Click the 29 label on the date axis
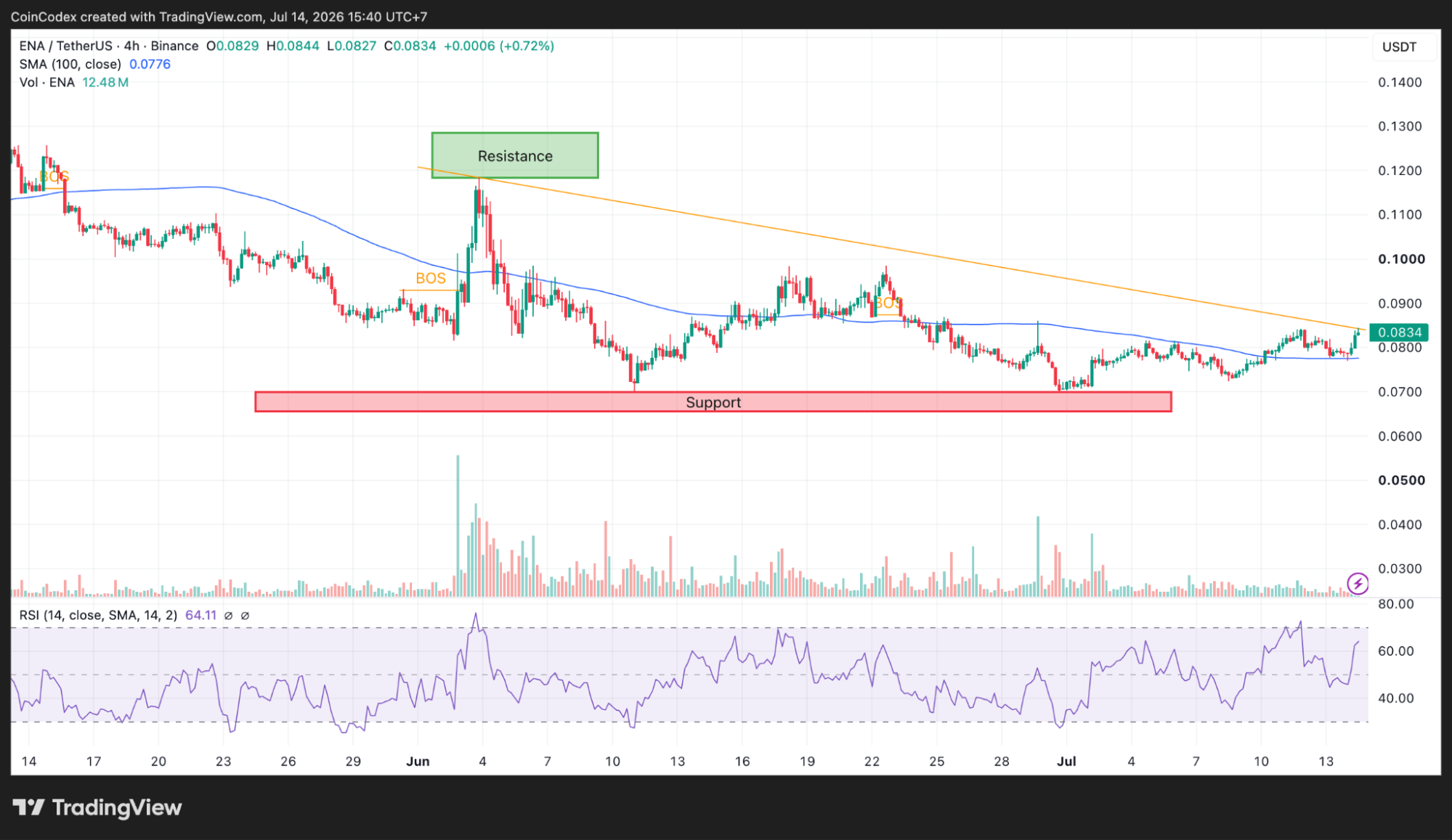Viewport: 1452px width, 840px height. click(353, 762)
